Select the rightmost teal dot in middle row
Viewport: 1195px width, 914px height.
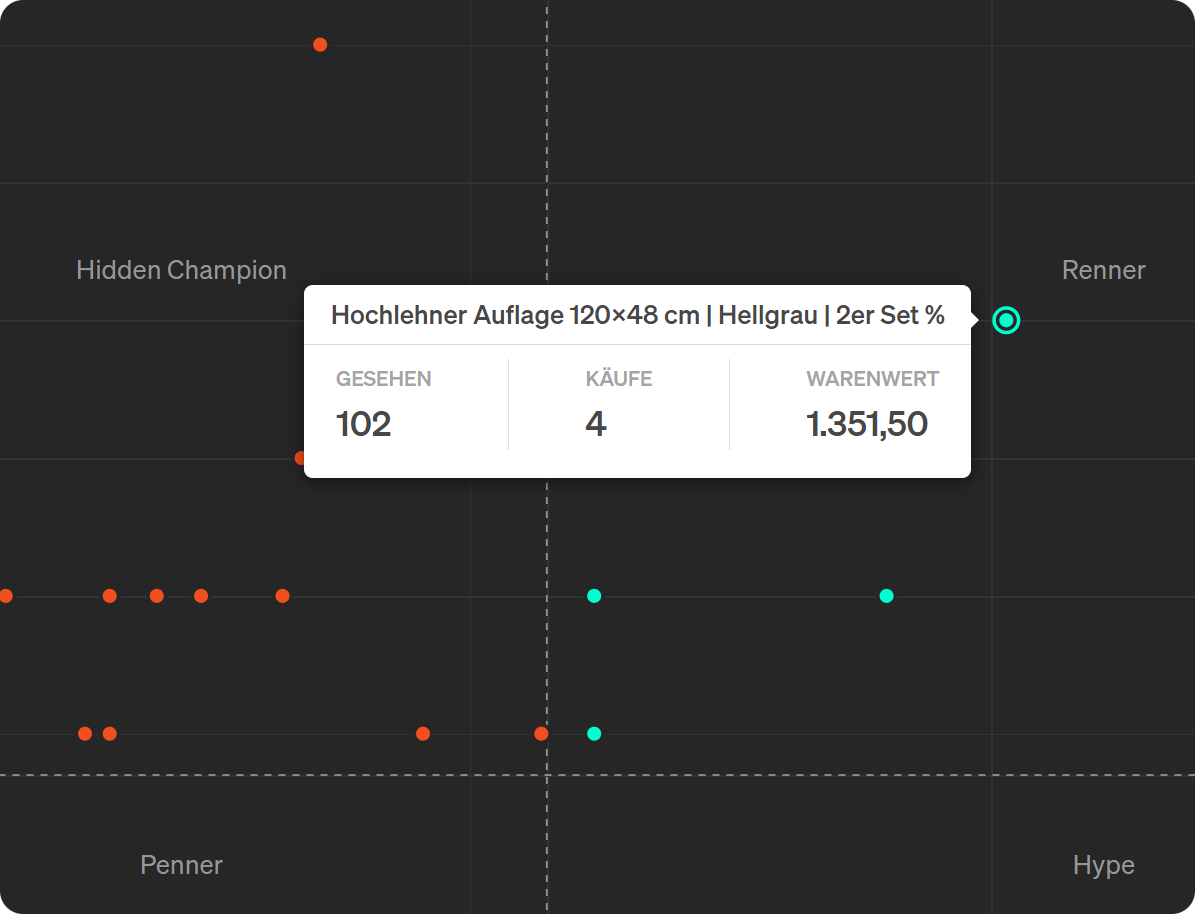886,596
